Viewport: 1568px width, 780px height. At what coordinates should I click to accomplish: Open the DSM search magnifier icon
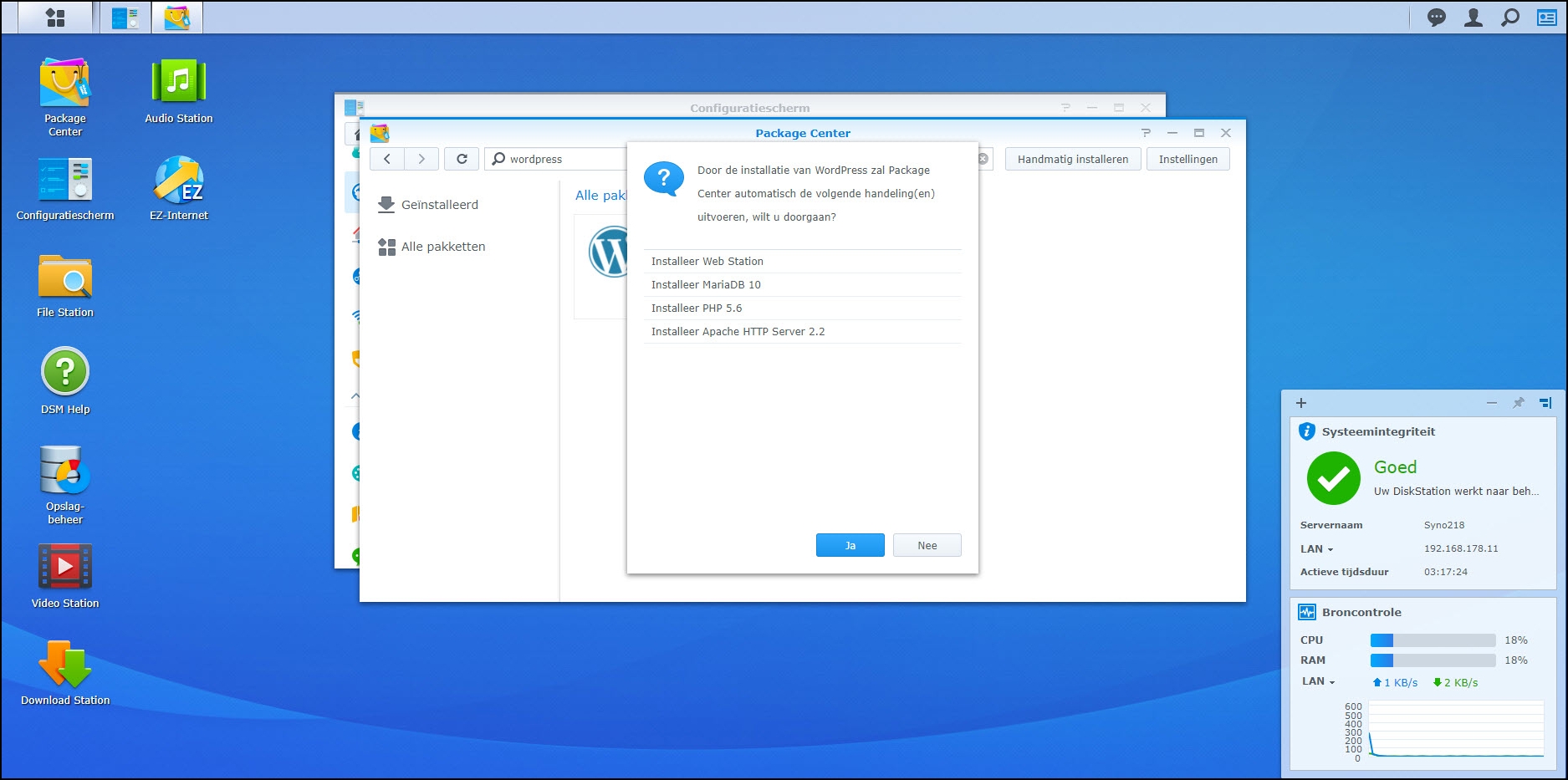point(1510,17)
